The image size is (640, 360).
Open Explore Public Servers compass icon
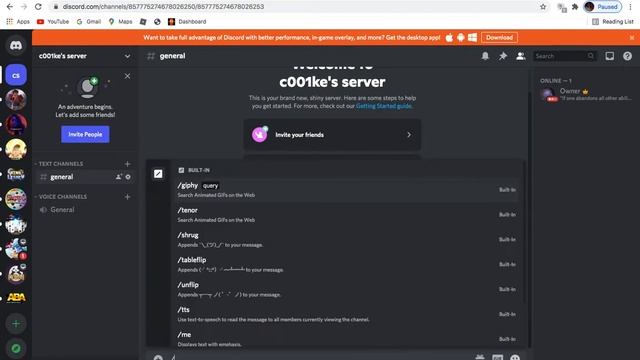tap(16, 349)
